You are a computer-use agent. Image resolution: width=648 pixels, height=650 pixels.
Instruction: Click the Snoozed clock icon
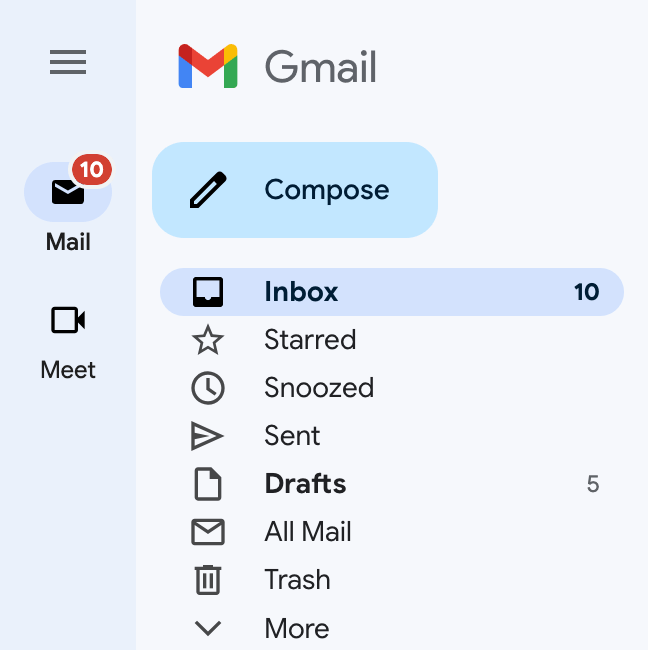208,388
